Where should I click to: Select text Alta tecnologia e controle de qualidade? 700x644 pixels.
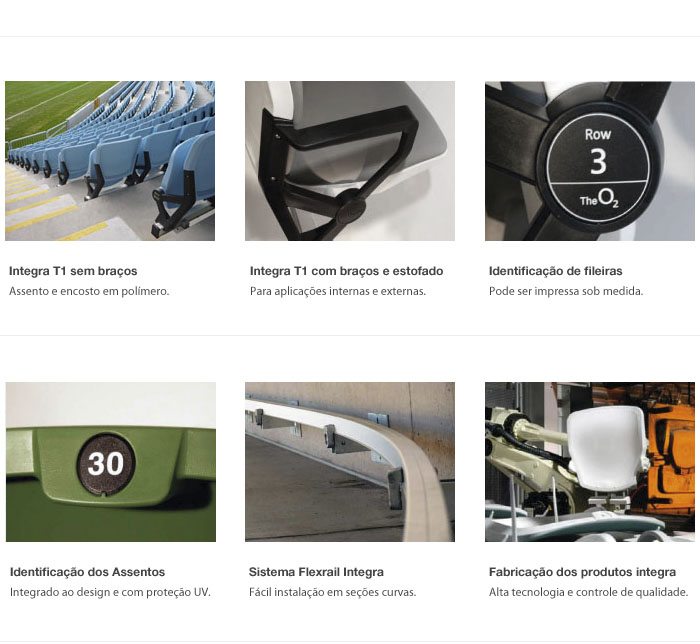pyautogui.click(x=588, y=592)
